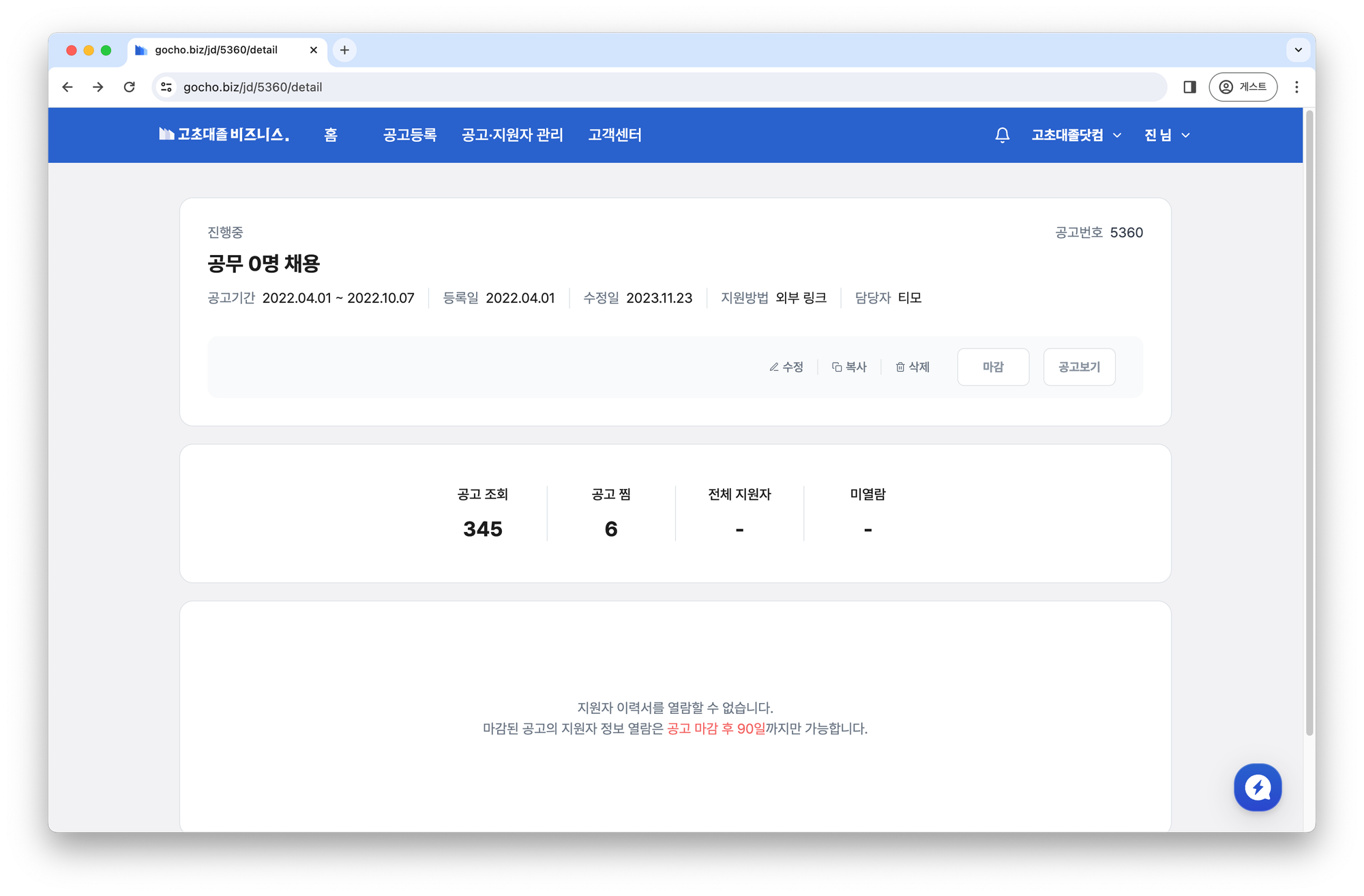
Task: Reload the page with refresh icon
Action: coord(130,87)
